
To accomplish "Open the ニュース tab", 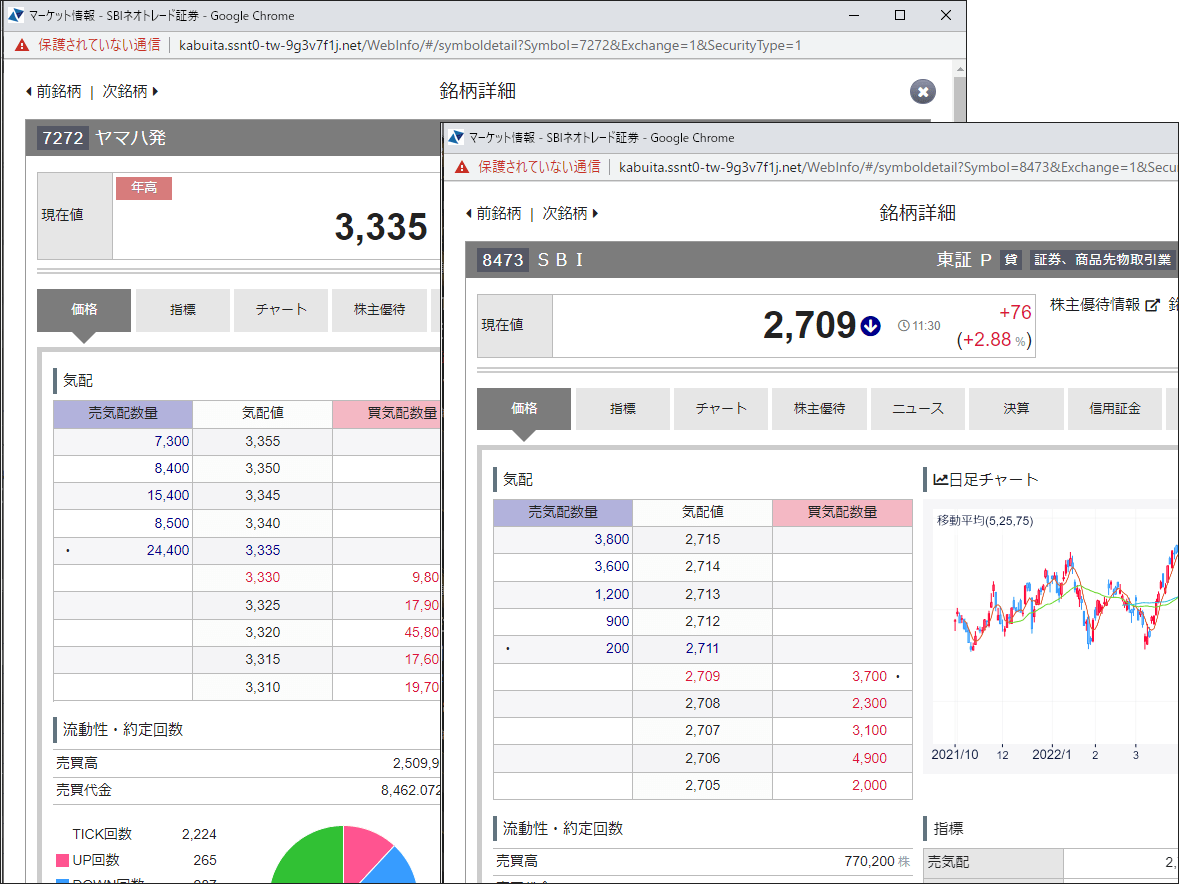I will 917,409.
